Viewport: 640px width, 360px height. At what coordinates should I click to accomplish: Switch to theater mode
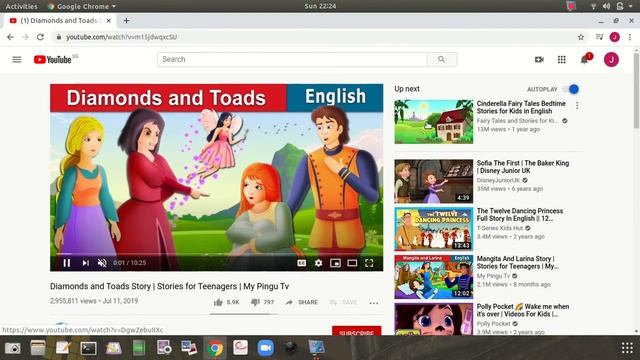[352, 263]
